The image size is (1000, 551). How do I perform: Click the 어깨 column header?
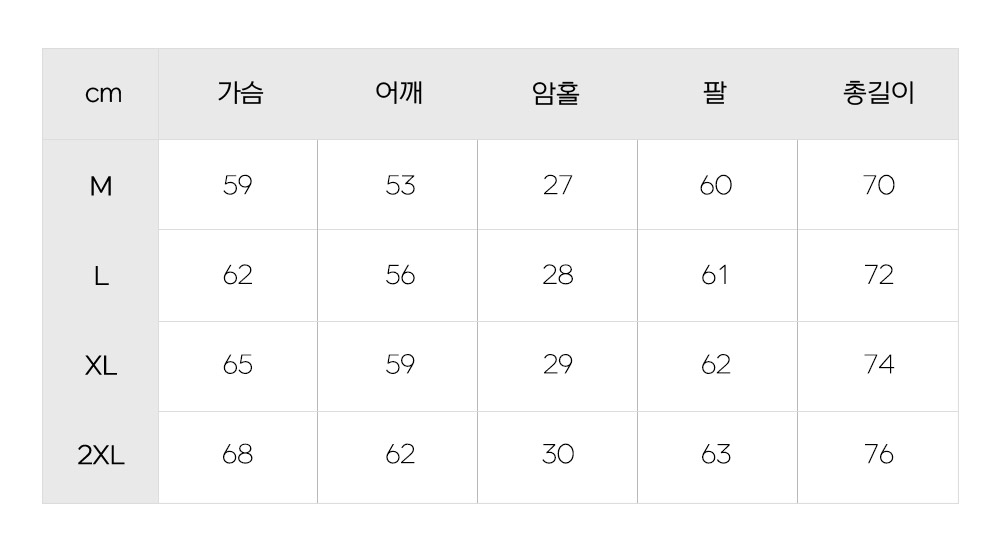click(x=399, y=94)
